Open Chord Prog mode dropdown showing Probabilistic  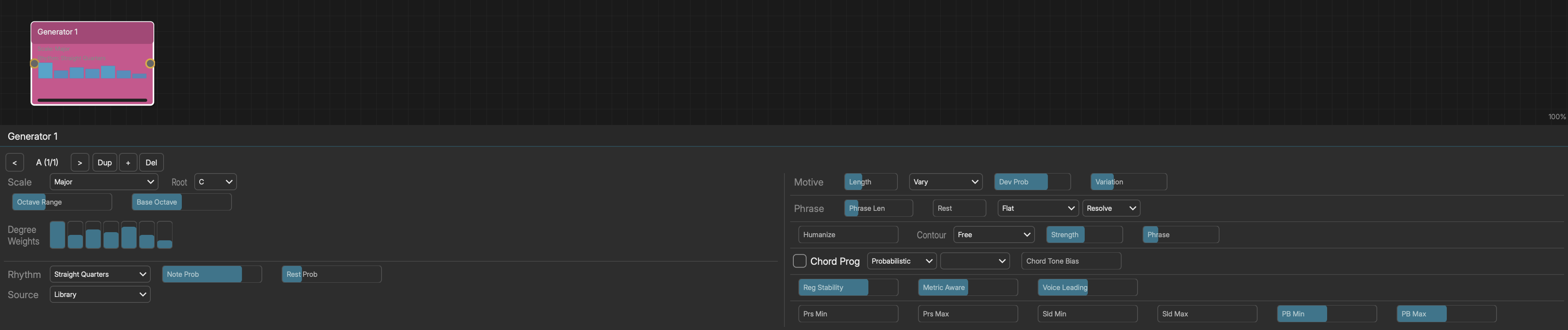pos(902,261)
